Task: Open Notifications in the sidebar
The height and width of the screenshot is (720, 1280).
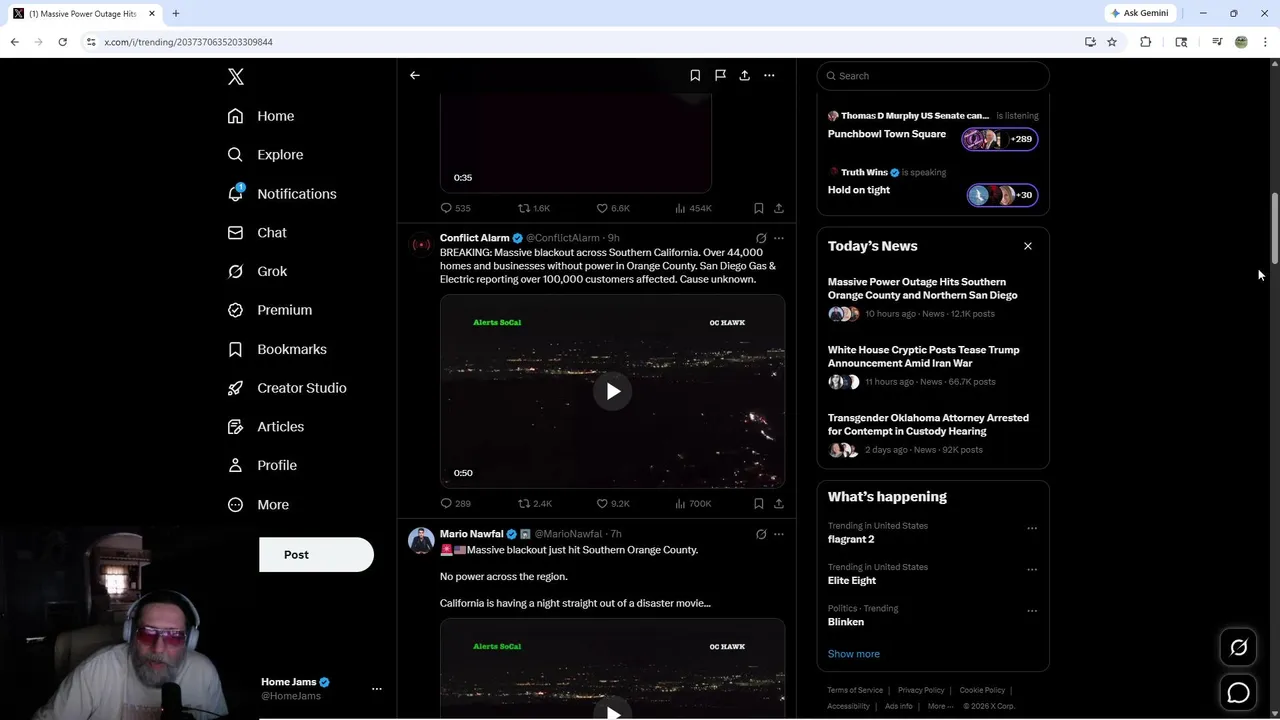Action: coord(282,194)
